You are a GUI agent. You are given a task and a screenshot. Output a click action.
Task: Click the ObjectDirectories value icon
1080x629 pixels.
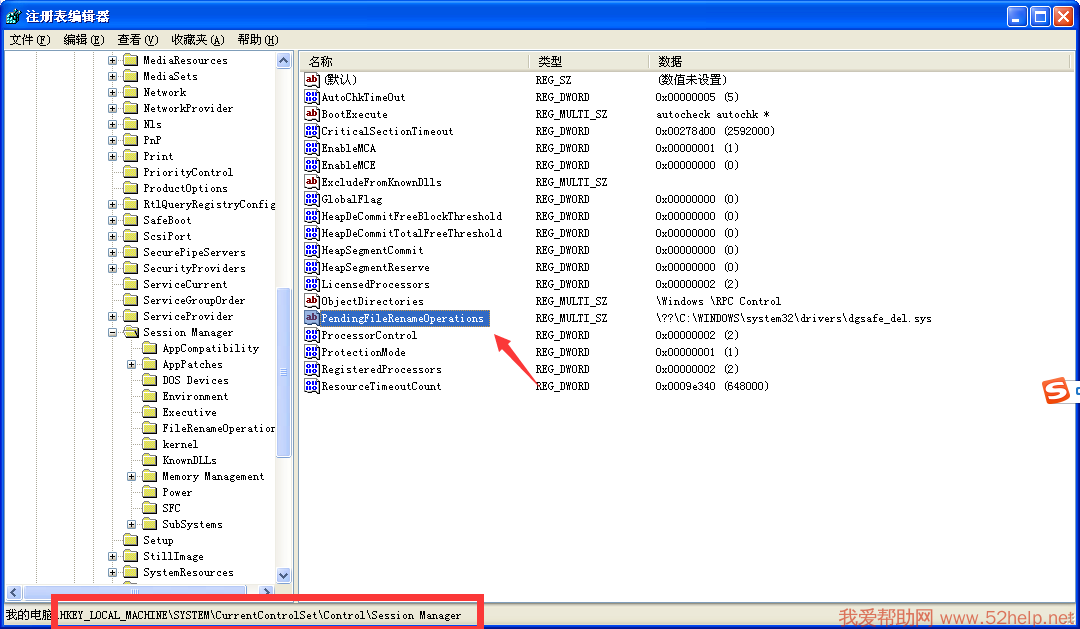click(x=312, y=301)
